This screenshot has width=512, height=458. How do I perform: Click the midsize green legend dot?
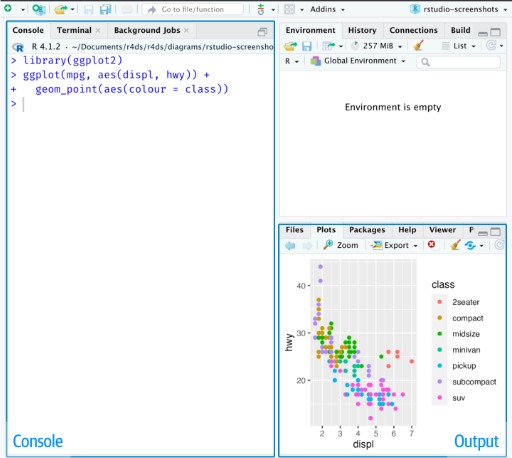click(x=440, y=334)
